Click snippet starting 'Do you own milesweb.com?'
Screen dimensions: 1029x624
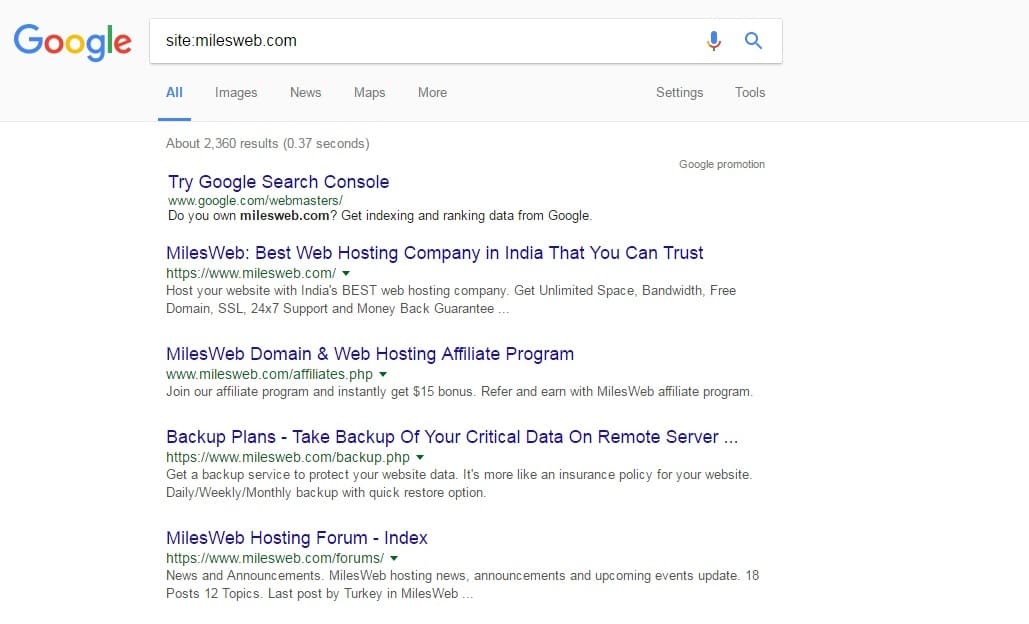click(380, 215)
